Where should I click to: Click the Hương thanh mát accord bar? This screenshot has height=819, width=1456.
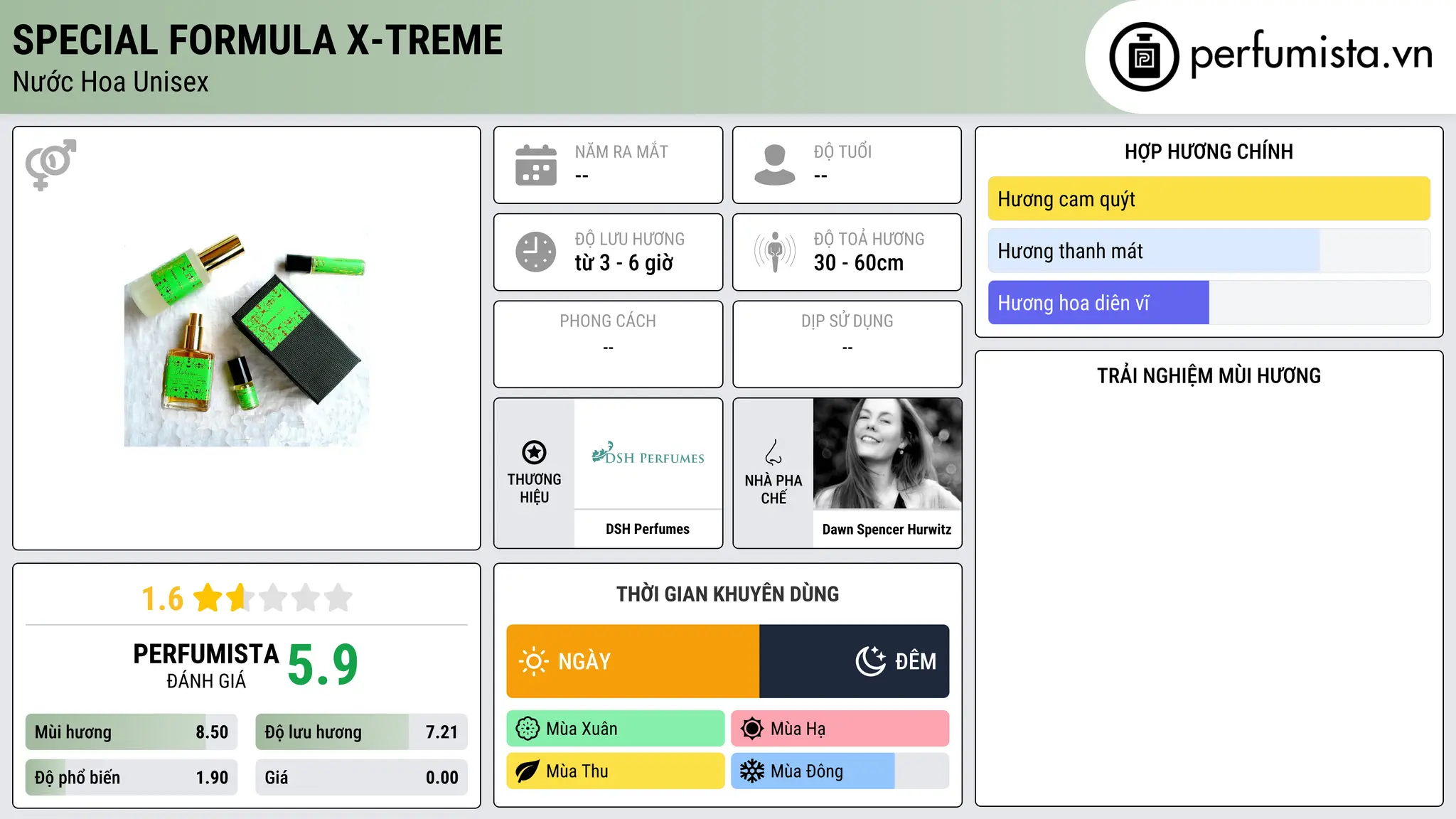[x=1209, y=251]
